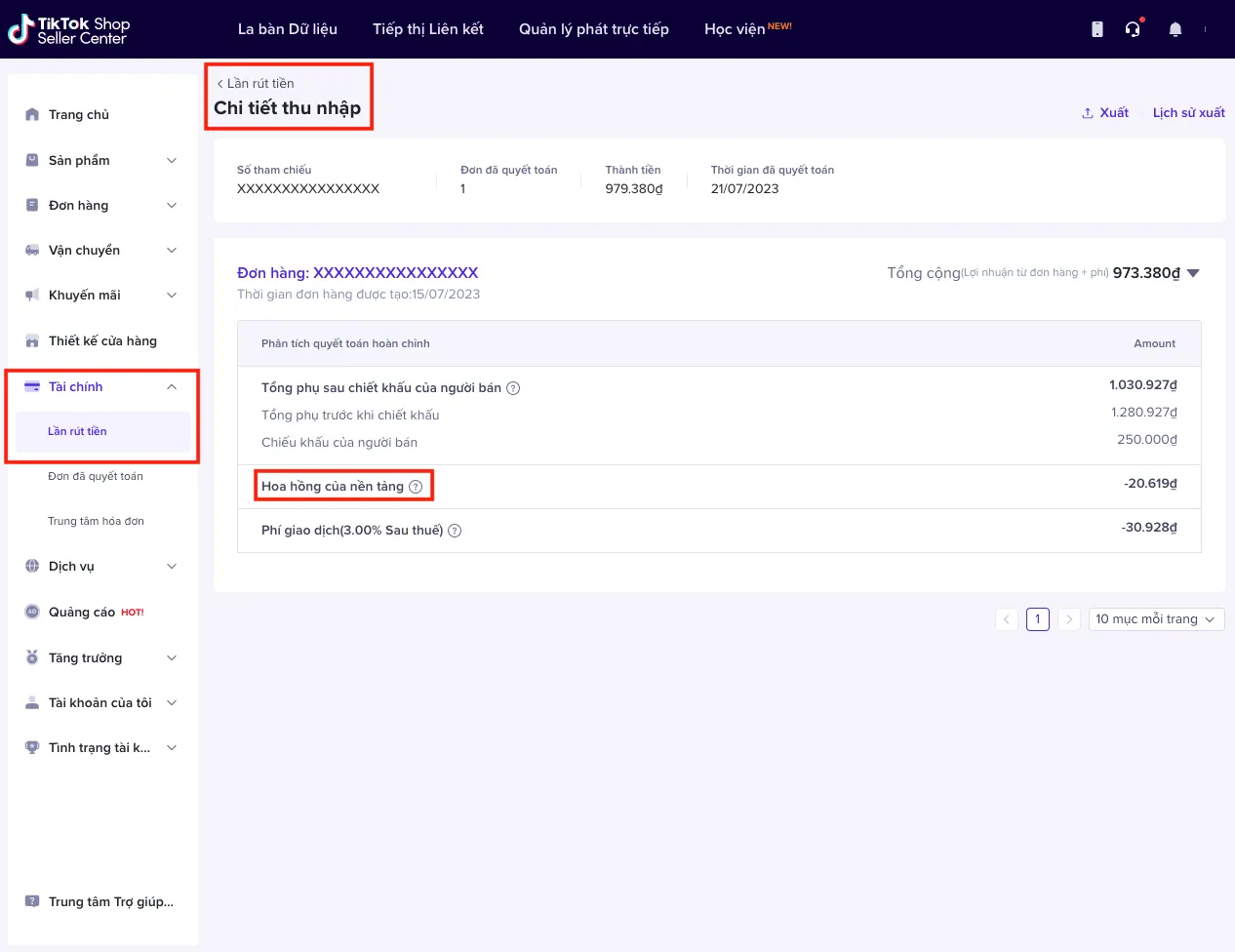Go back via Lần rút tiền breadcrumb
1235x952 pixels.
pyautogui.click(x=256, y=84)
